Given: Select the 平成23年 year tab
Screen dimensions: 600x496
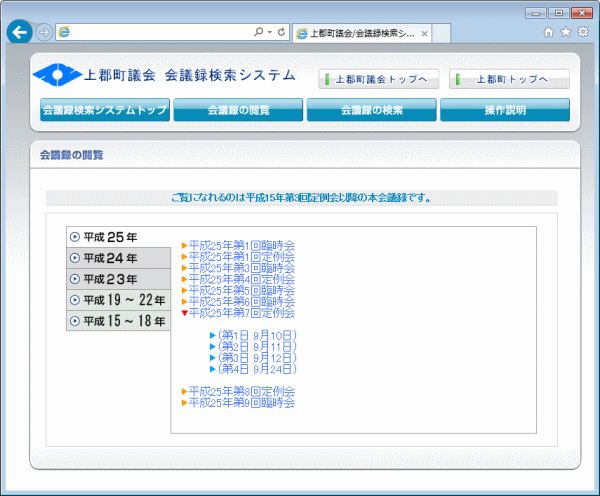Looking at the screenshot, I should 119,279.
